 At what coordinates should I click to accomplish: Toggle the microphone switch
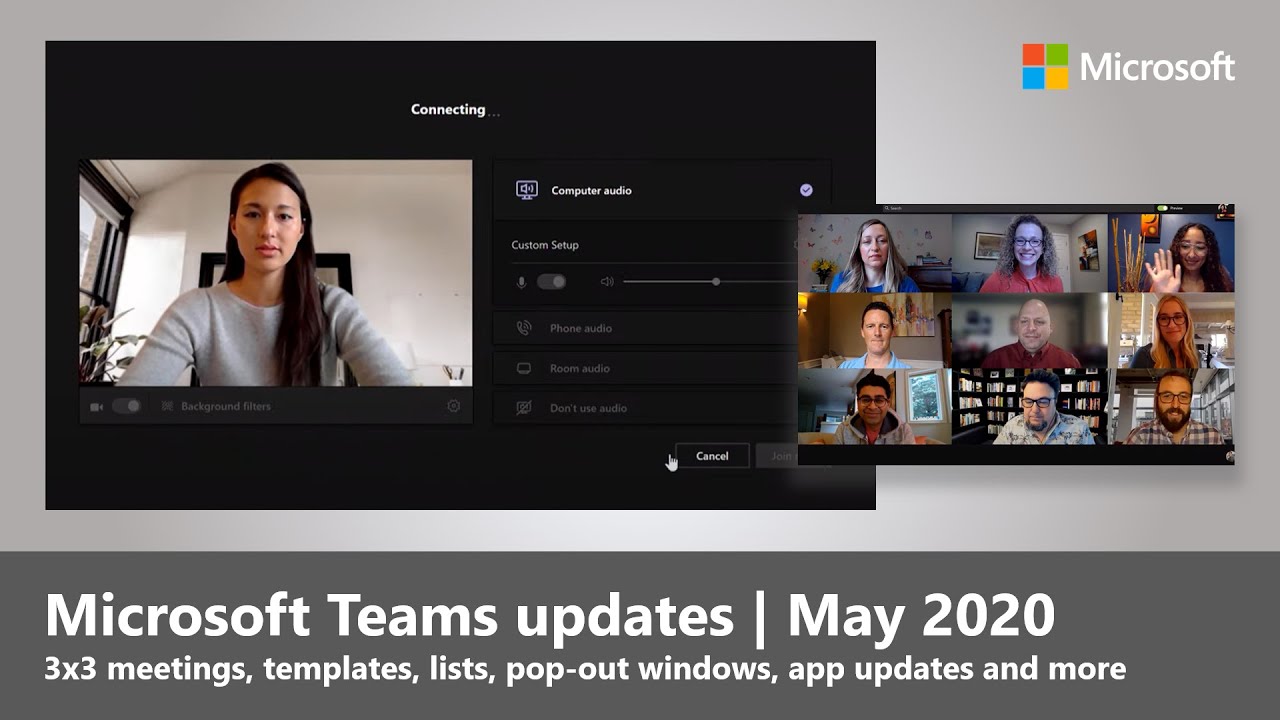(551, 282)
